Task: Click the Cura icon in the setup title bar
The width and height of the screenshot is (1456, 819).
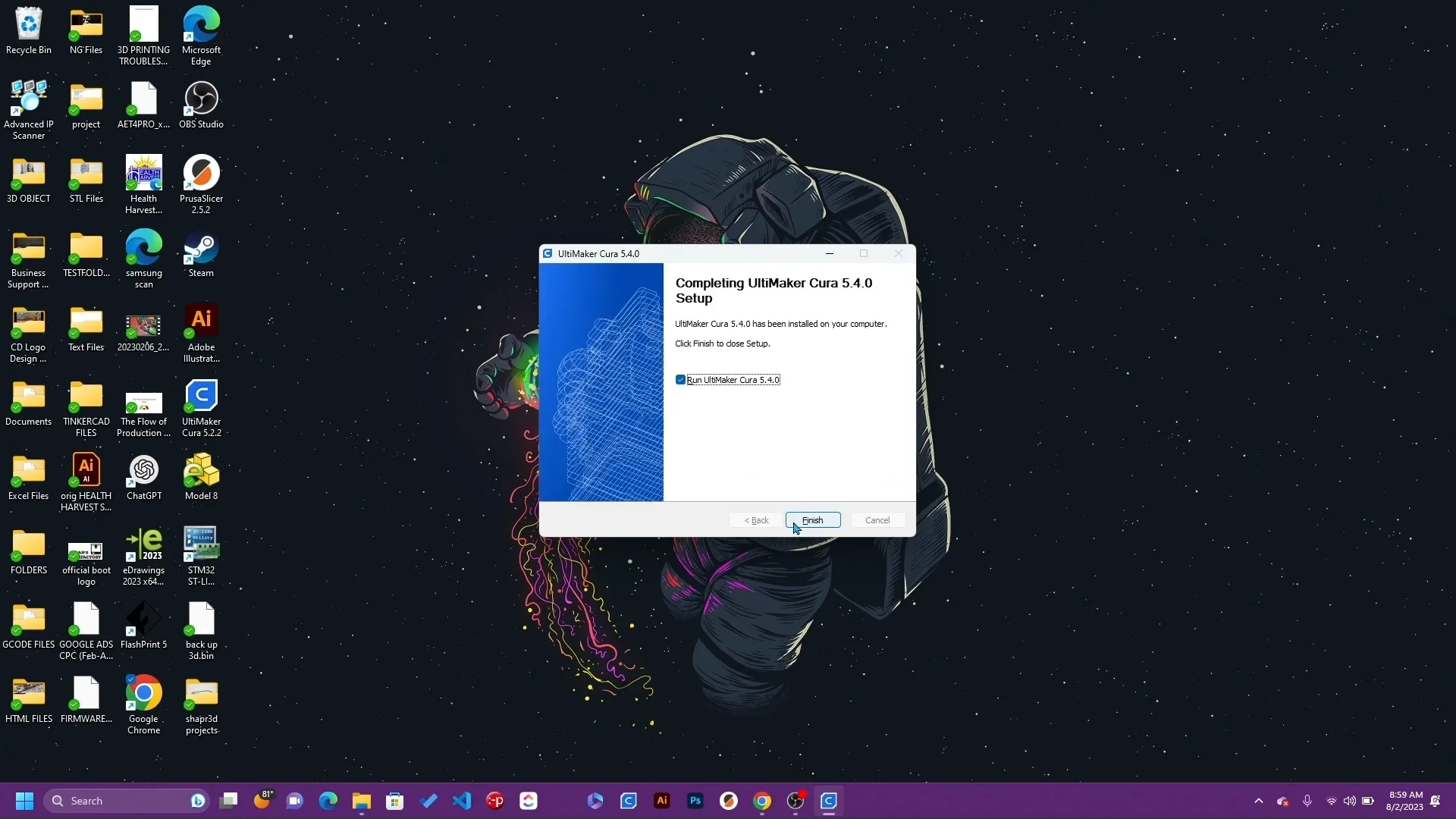Action: 548,253
